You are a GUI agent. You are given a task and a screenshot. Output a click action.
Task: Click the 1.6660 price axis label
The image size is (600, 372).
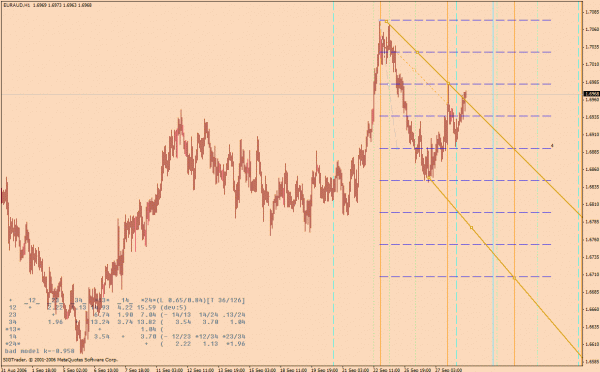pos(592,309)
